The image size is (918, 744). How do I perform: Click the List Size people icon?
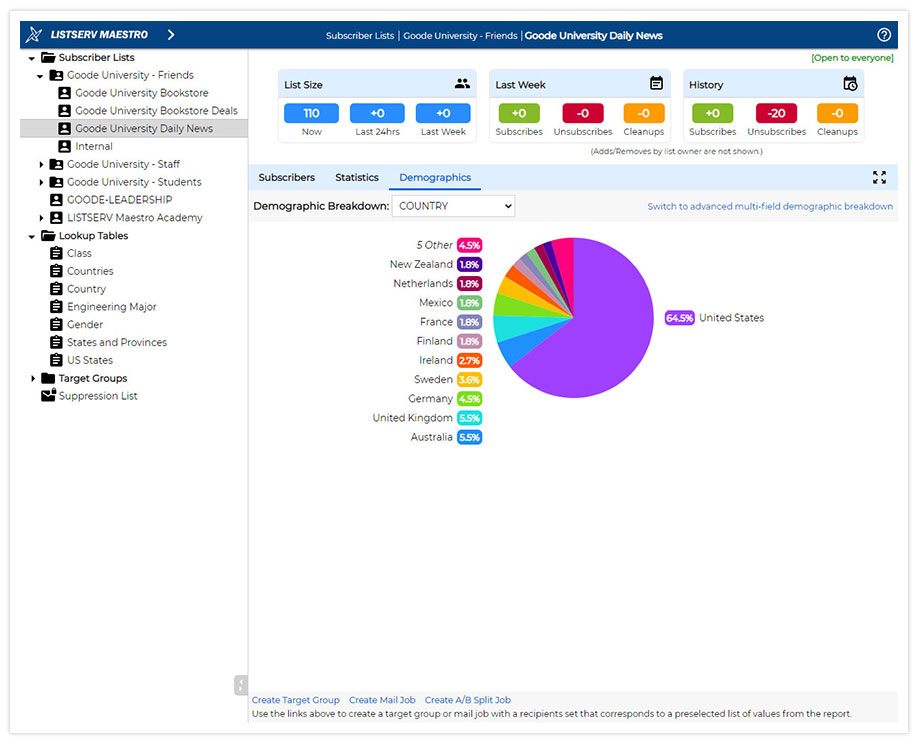(462, 84)
